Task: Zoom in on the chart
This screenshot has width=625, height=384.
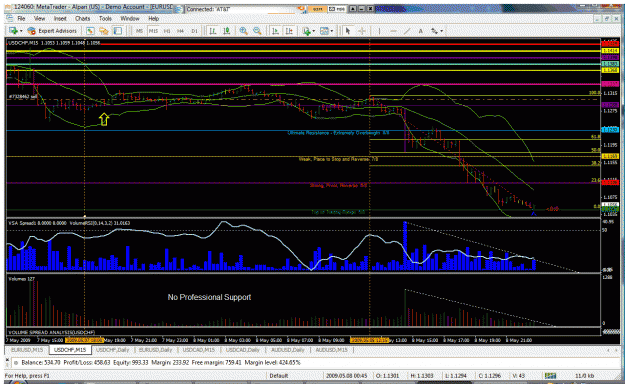Action: coord(243,31)
